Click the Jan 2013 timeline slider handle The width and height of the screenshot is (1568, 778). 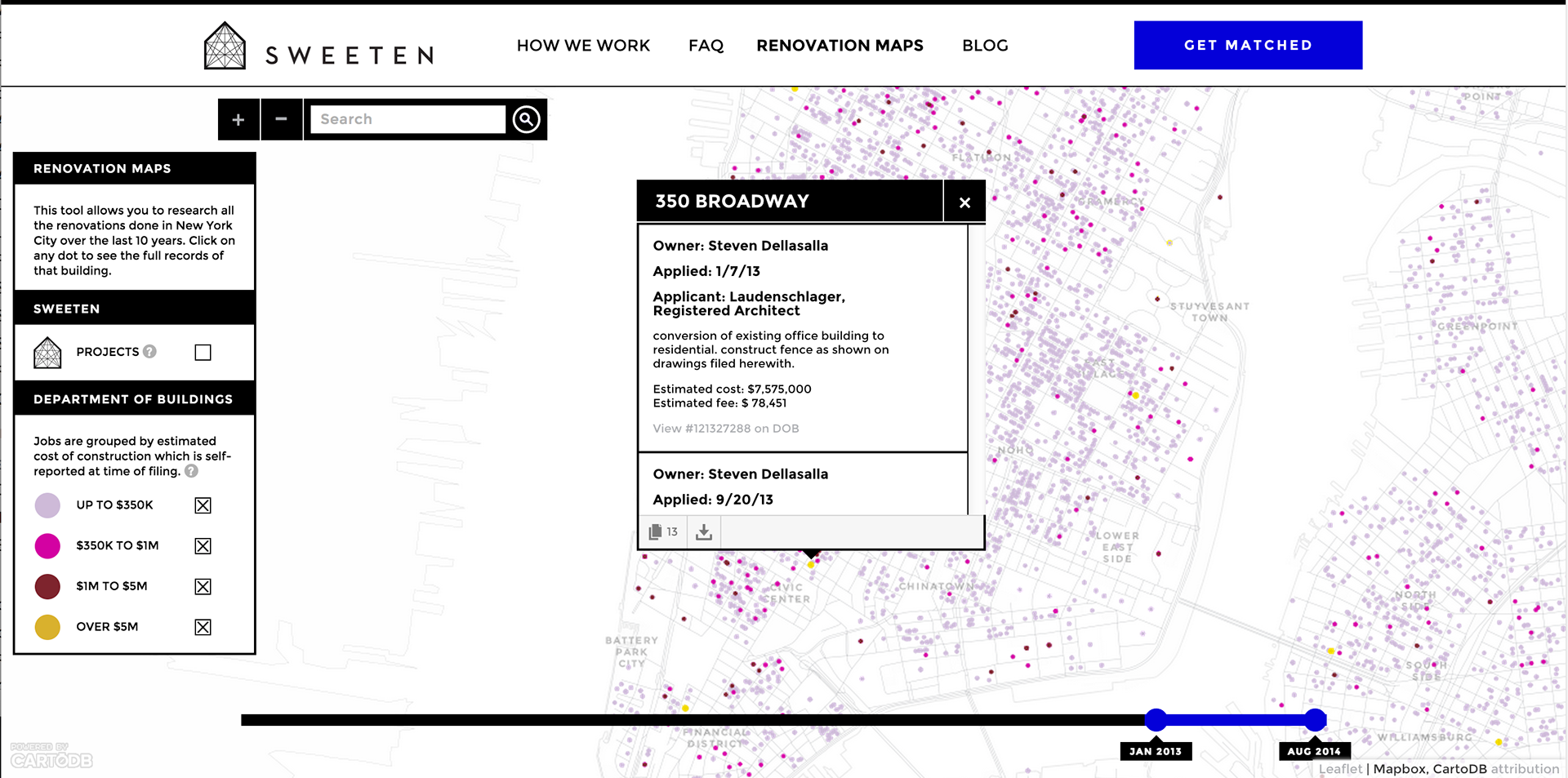coord(1156,720)
